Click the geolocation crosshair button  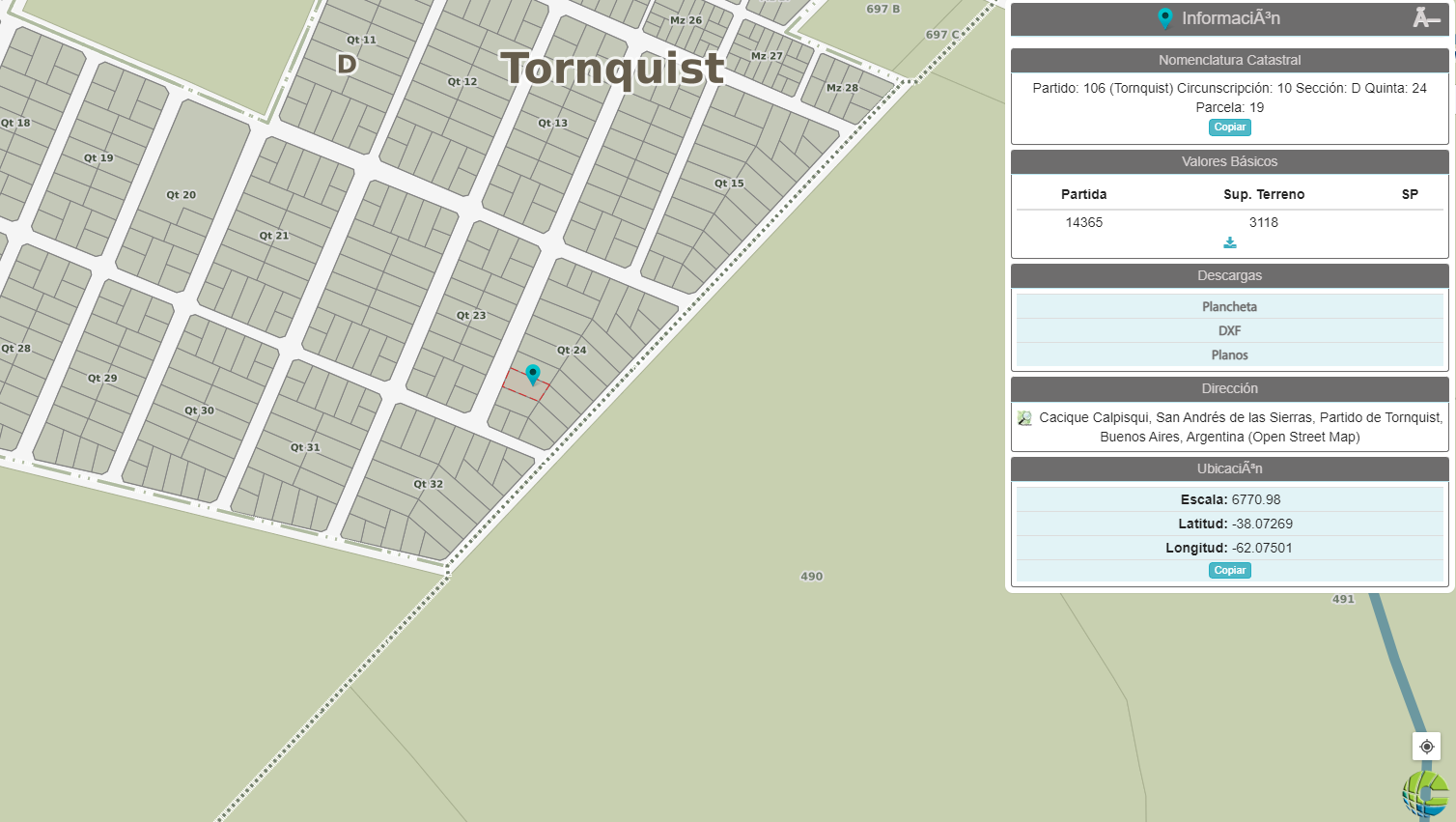tap(1426, 746)
